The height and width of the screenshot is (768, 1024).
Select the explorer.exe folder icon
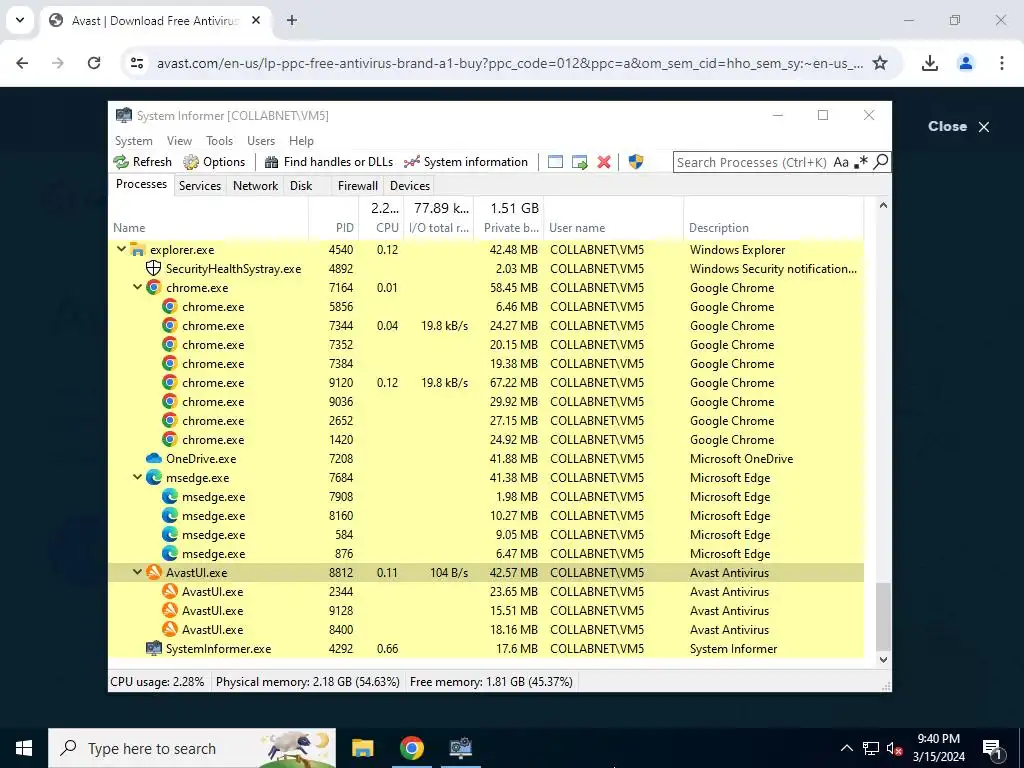pyautogui.click(x=137, y=249)
